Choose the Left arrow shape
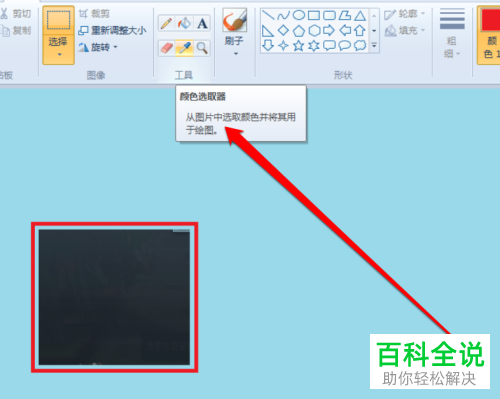500x399 pixels. pos(345,31)
